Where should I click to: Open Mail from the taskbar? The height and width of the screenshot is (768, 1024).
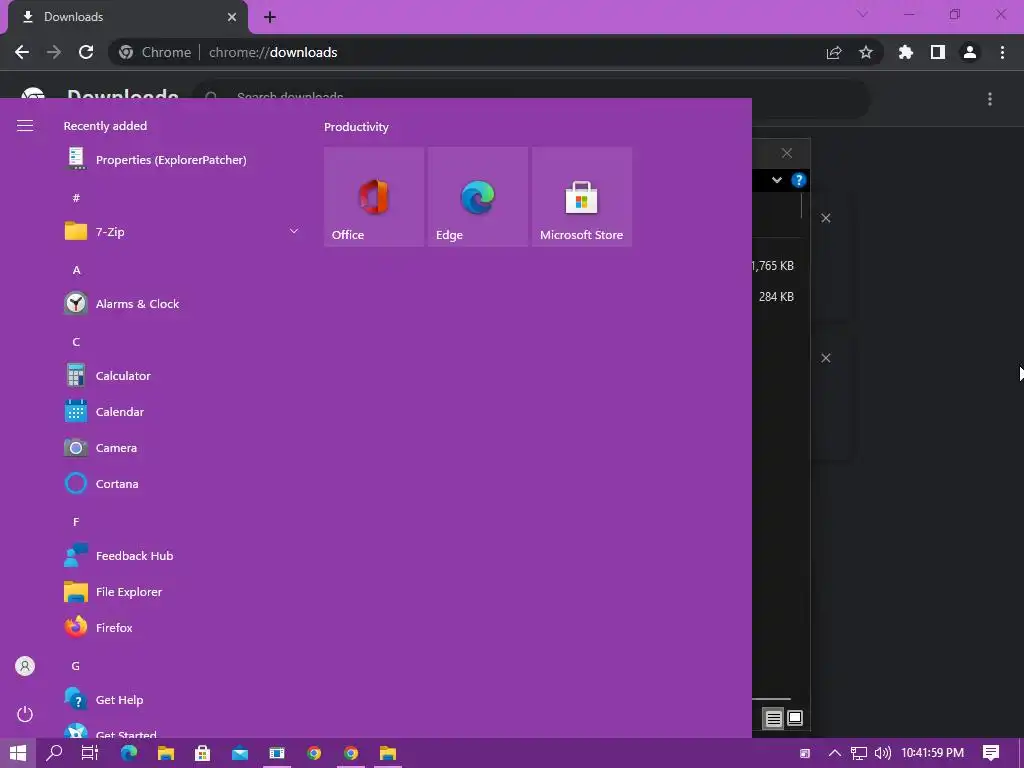click(240, 753)
